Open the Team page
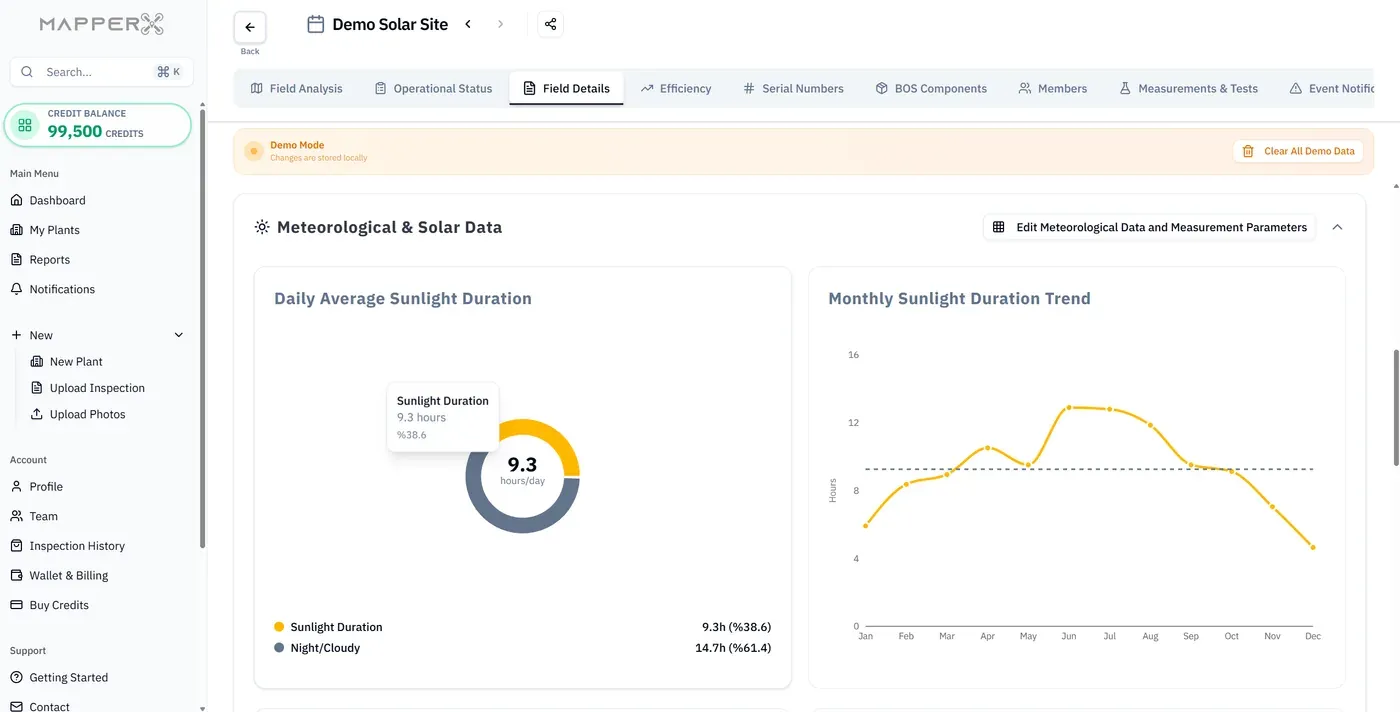The height and width of the screenshot is (712, 1400). click(43, 516)
